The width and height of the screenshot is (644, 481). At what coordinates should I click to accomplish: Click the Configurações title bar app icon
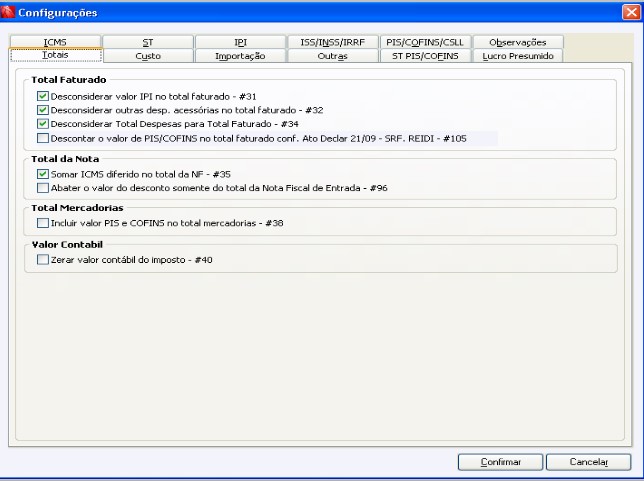click(x=8, y=12)
